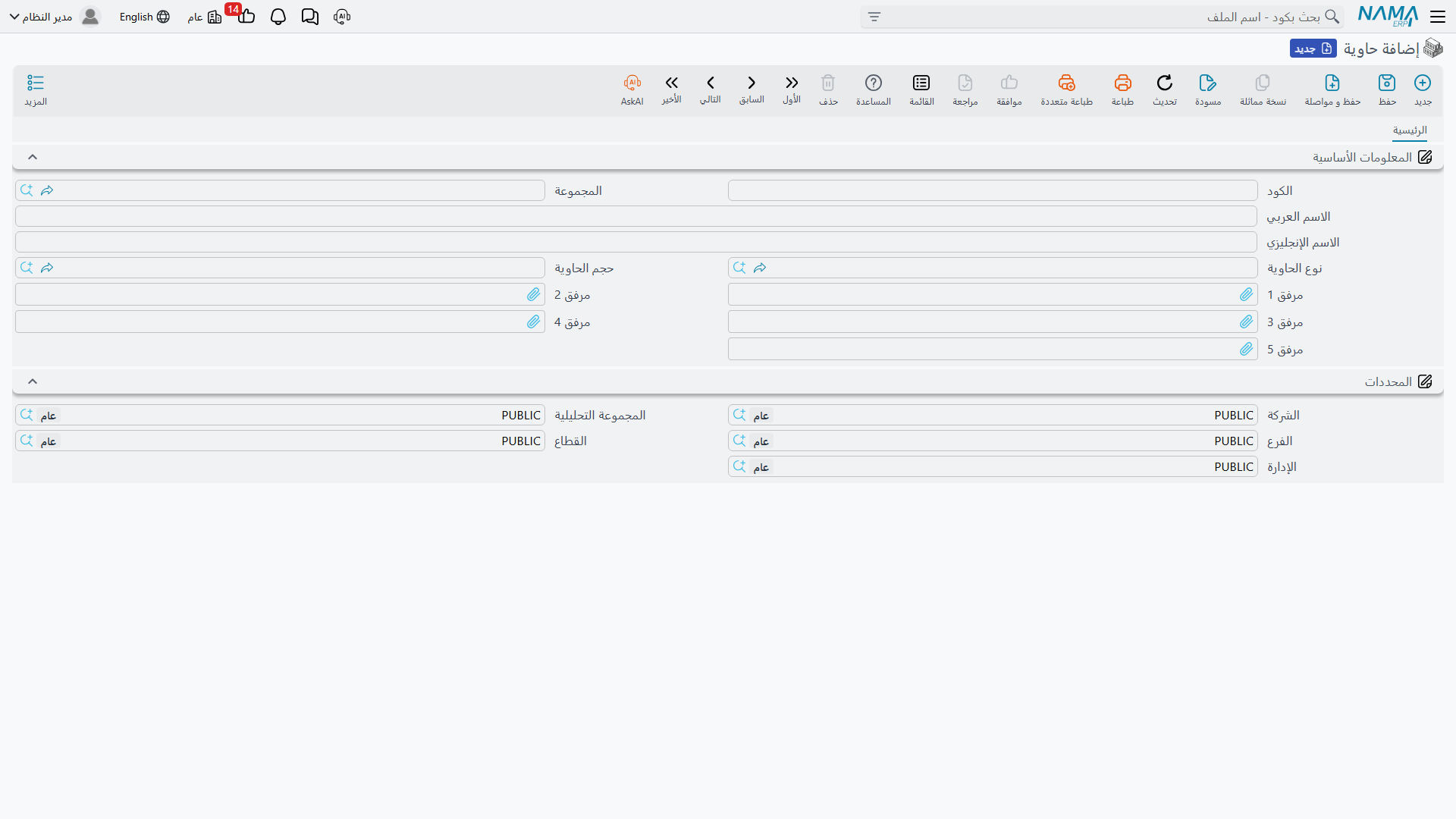Viewport: 1456px width, 819px height.
Task: Click the الاسم العربي input field
Action: pyautogui.click(x=636, y=216)
